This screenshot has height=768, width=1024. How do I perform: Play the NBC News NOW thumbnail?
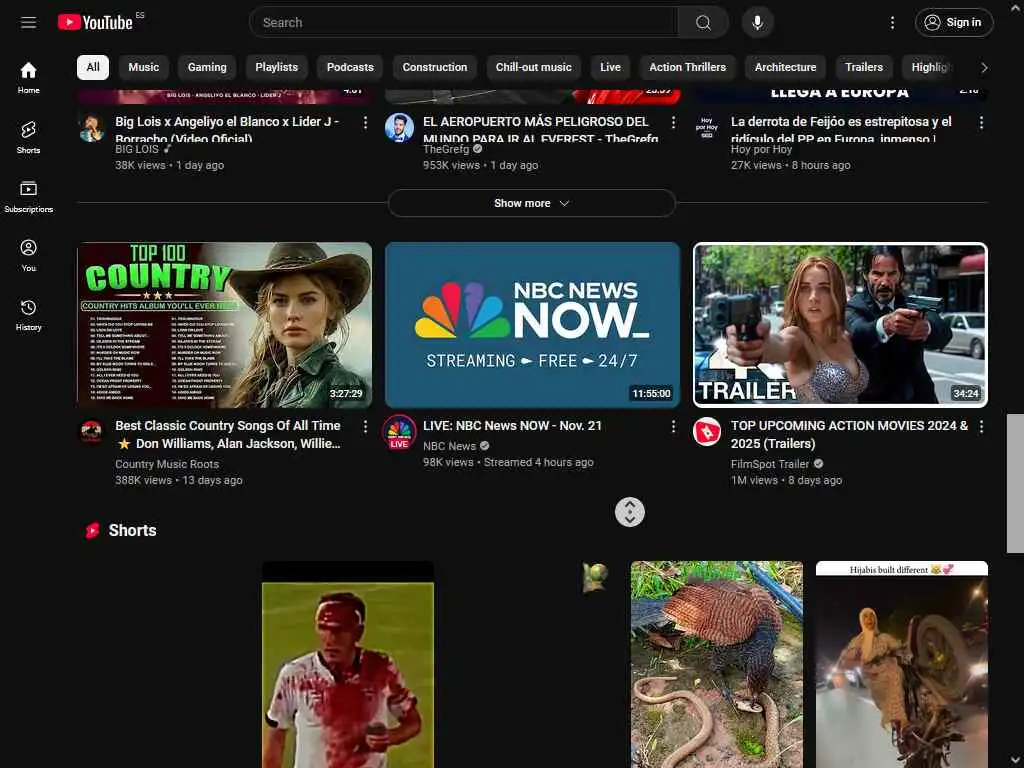(532, 325)
